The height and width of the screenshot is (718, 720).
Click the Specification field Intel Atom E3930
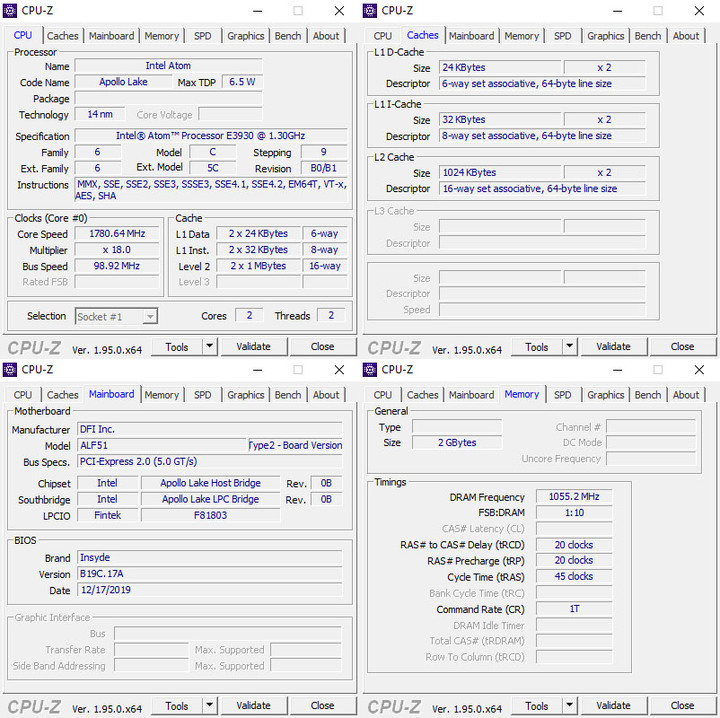211,136
